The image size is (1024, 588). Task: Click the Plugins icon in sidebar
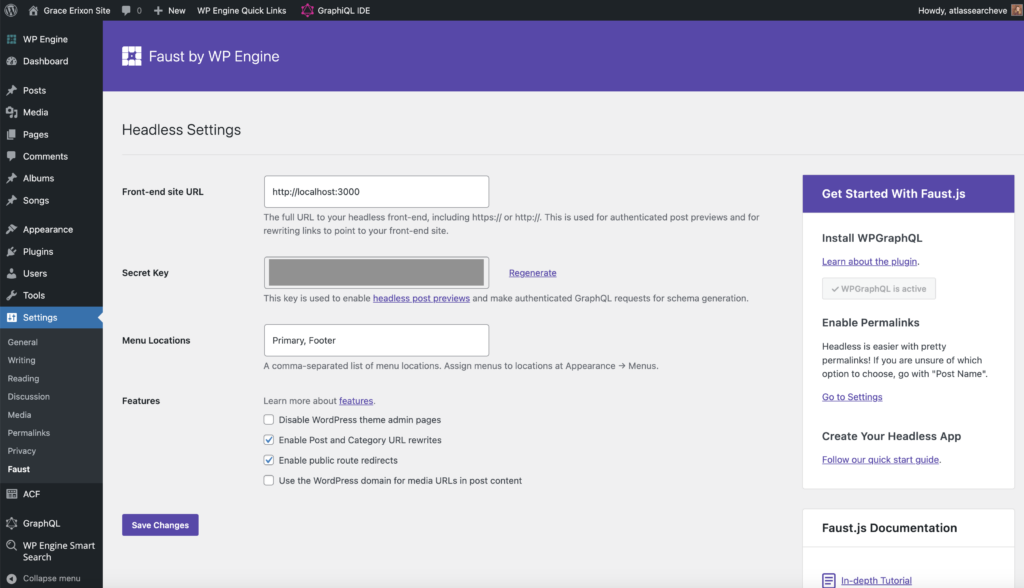click(12, 252)
